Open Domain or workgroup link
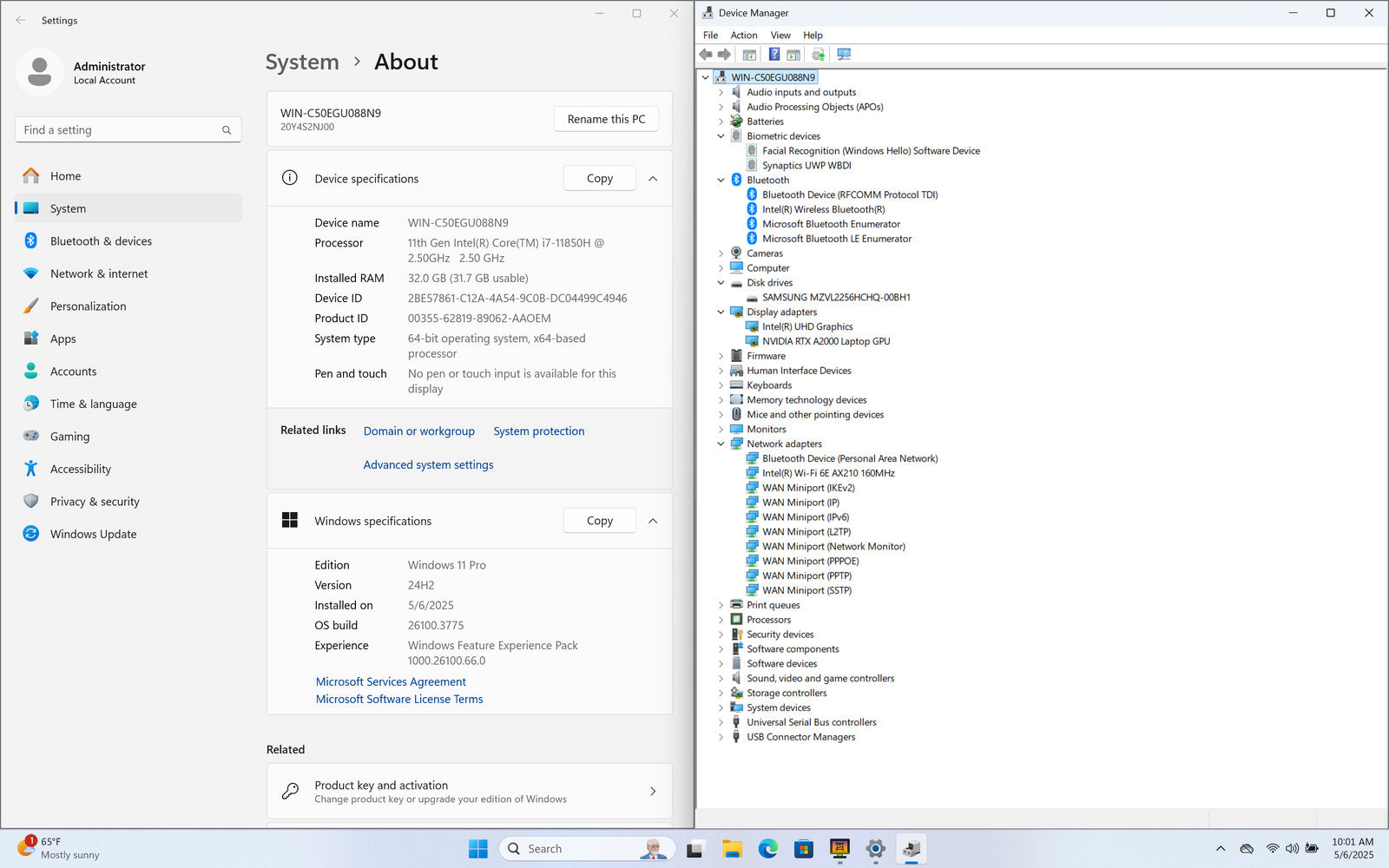 (419, 431)
